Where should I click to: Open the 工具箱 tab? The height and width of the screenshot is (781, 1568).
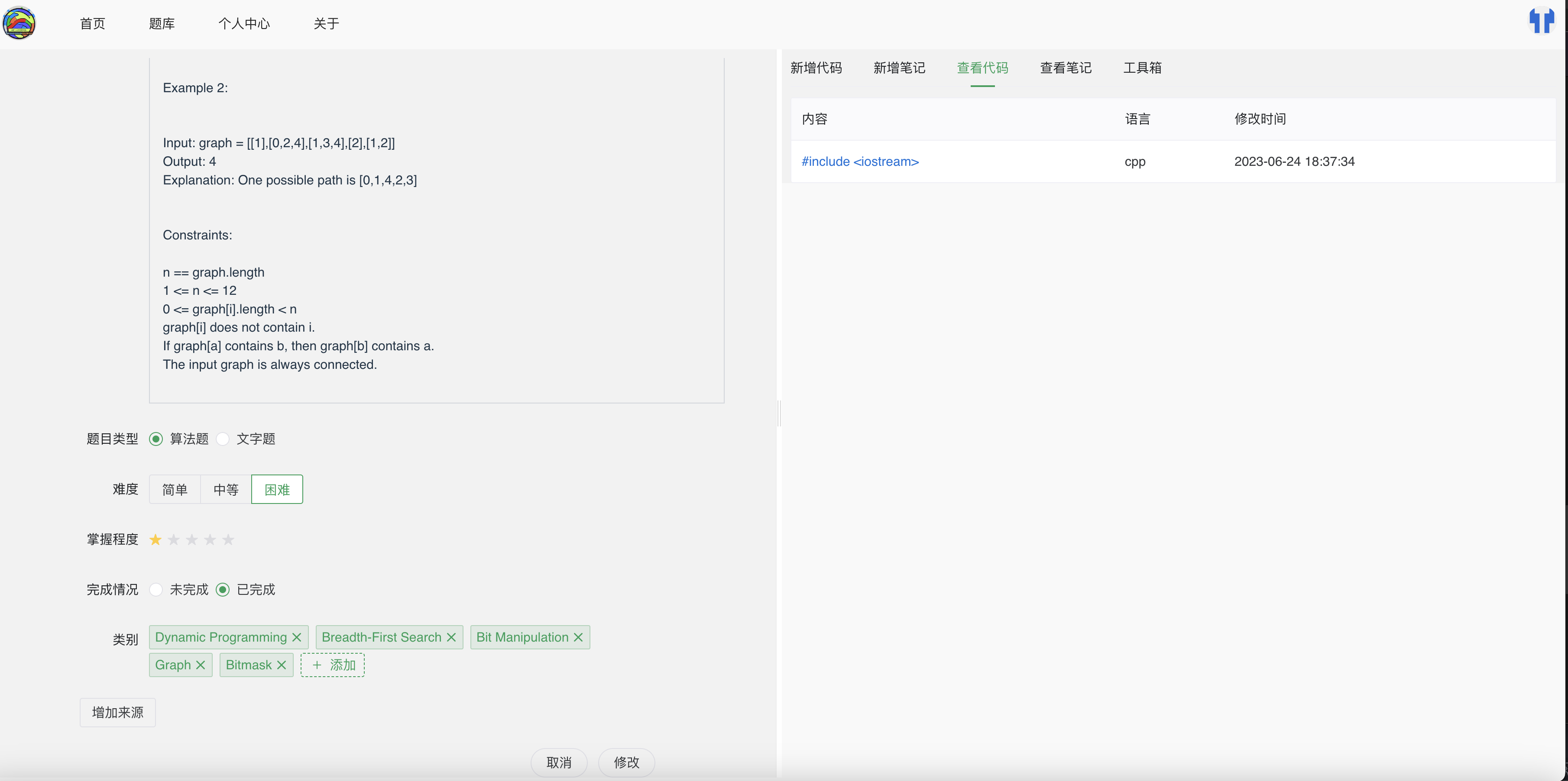coord(1142,68)
